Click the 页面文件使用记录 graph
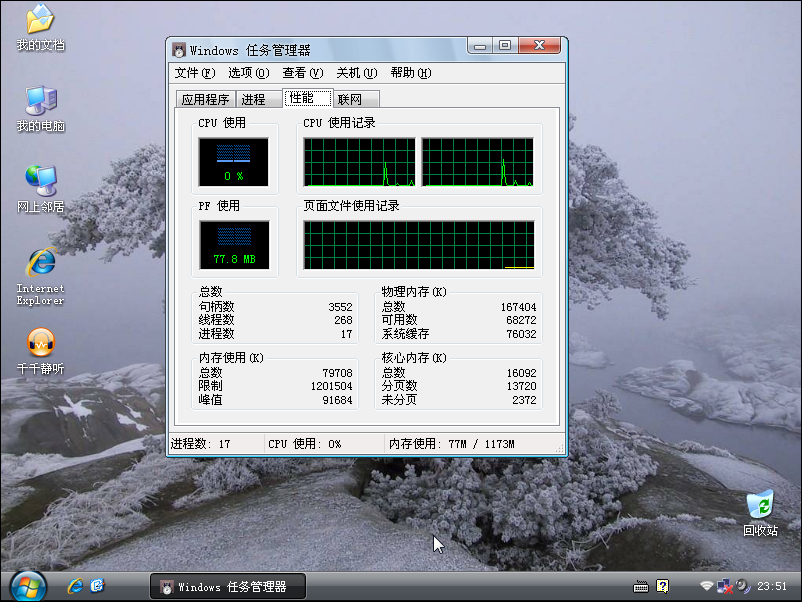802x602 pixels. (x=419, y=245)
